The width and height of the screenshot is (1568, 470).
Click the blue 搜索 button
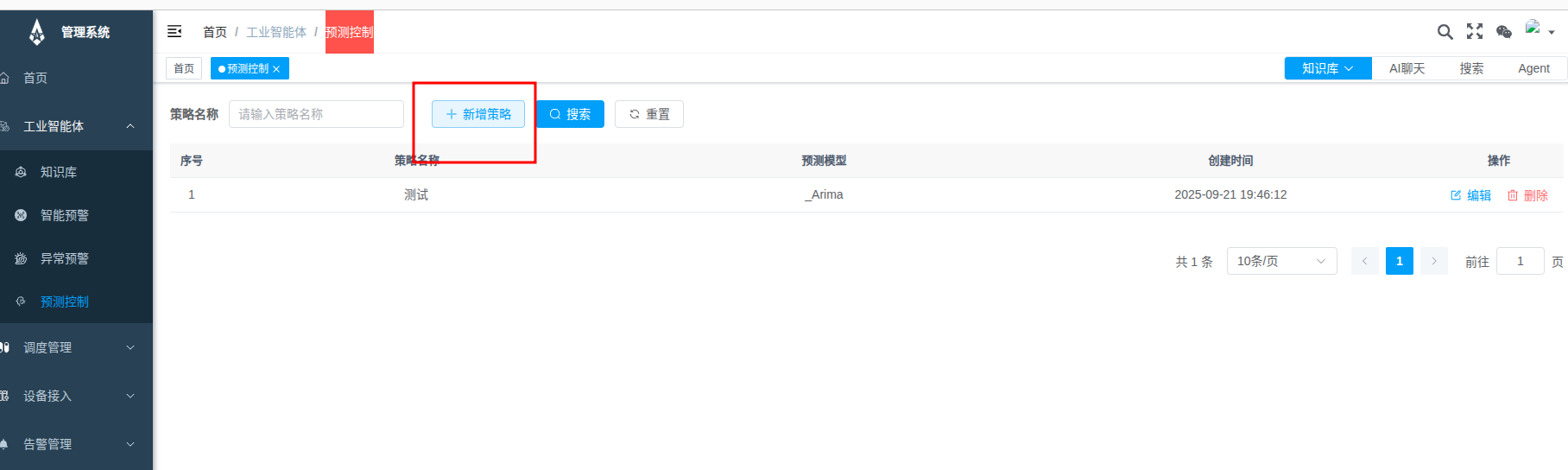570,114
